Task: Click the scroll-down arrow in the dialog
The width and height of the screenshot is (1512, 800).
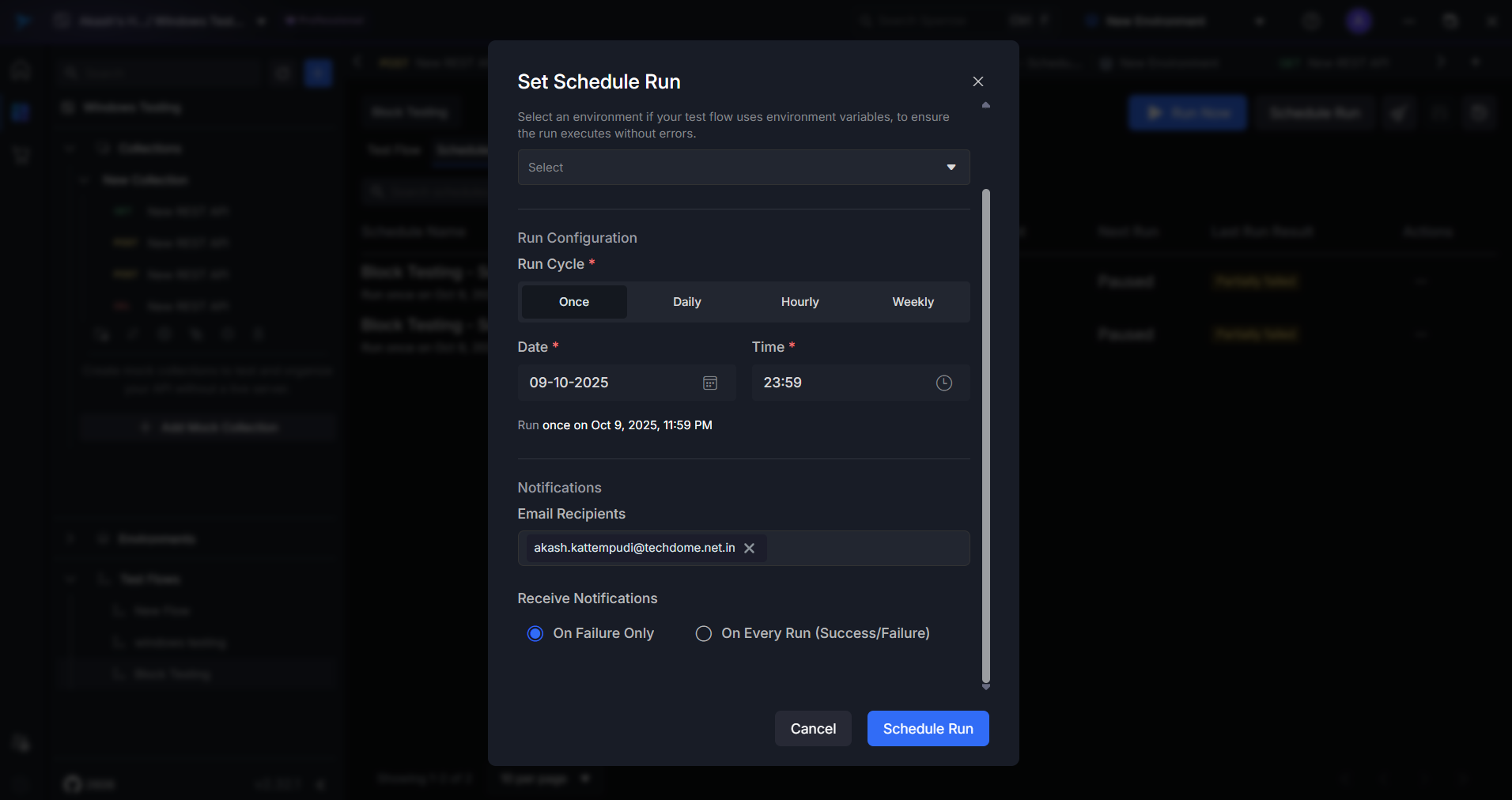Action: point(985,687)
